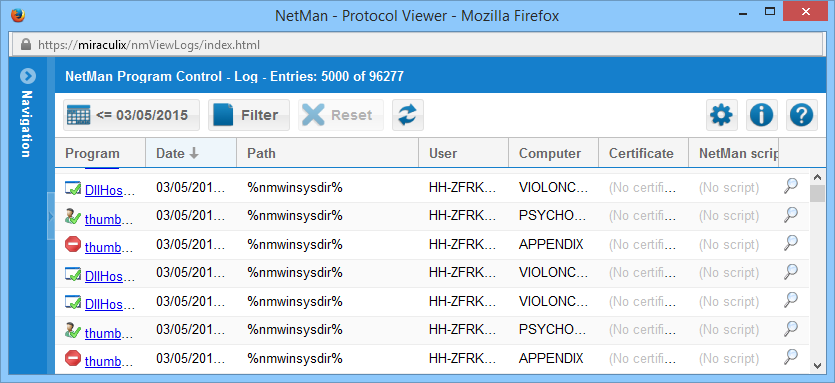Screen dimensions: 835x383
Task: Select the VIOLONC... computer cell in topmost row
Action: coord(553,188)
